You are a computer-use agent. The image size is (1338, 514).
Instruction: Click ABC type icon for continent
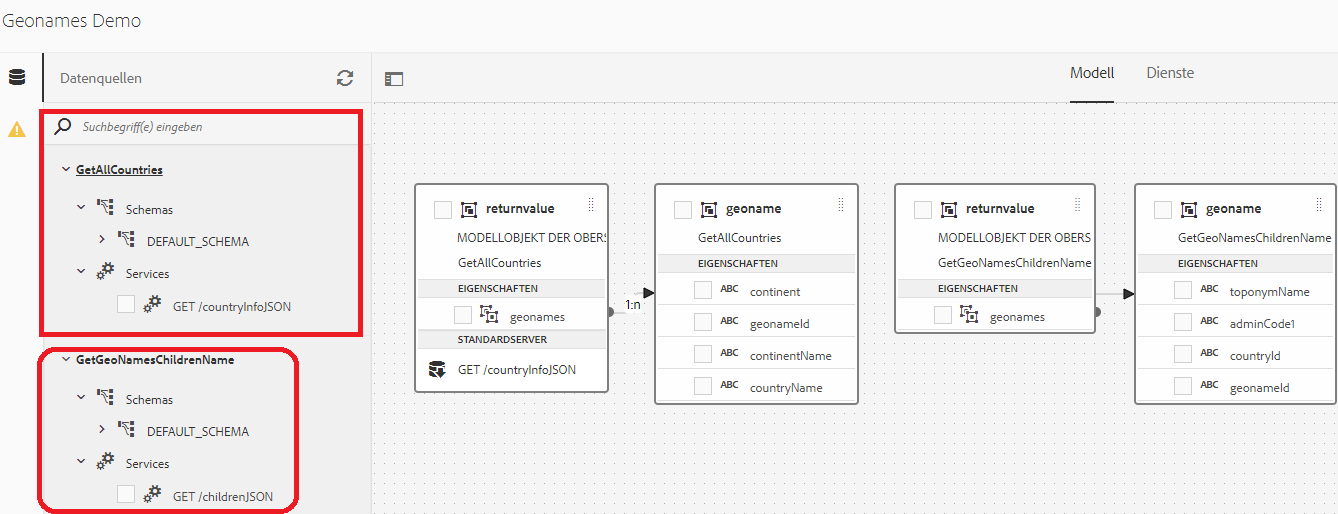730,290
